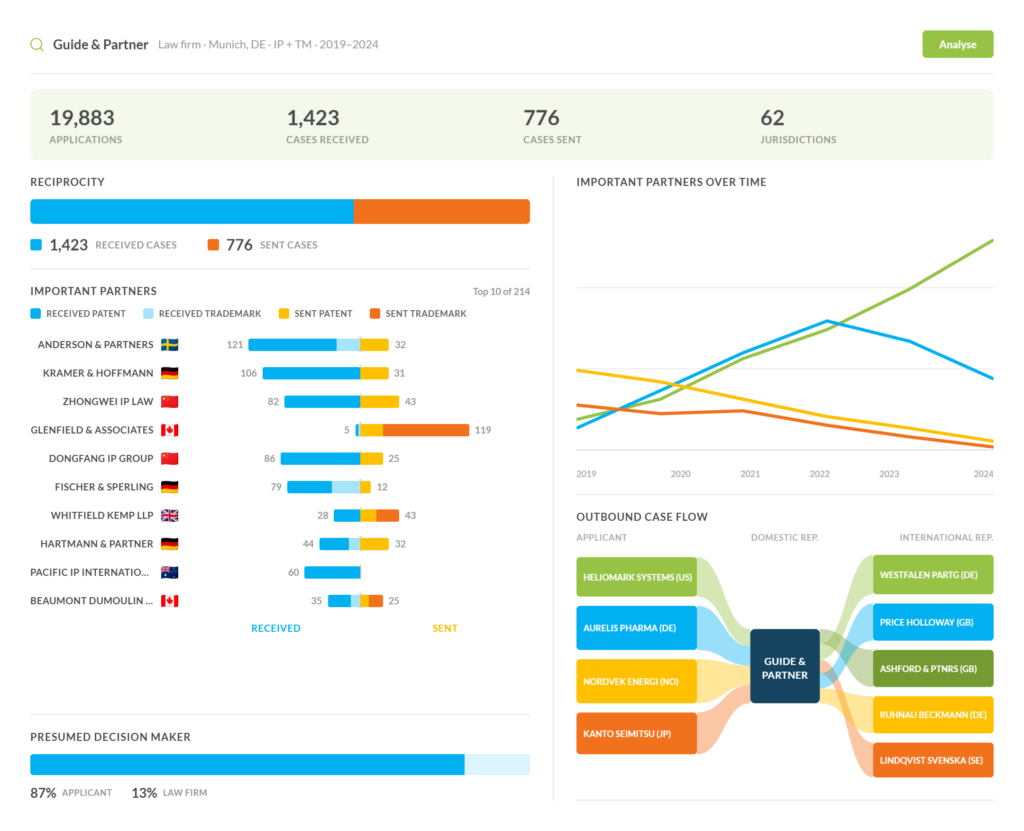Click the Ruhnau Beckmann (DE) node

point(933,715)
